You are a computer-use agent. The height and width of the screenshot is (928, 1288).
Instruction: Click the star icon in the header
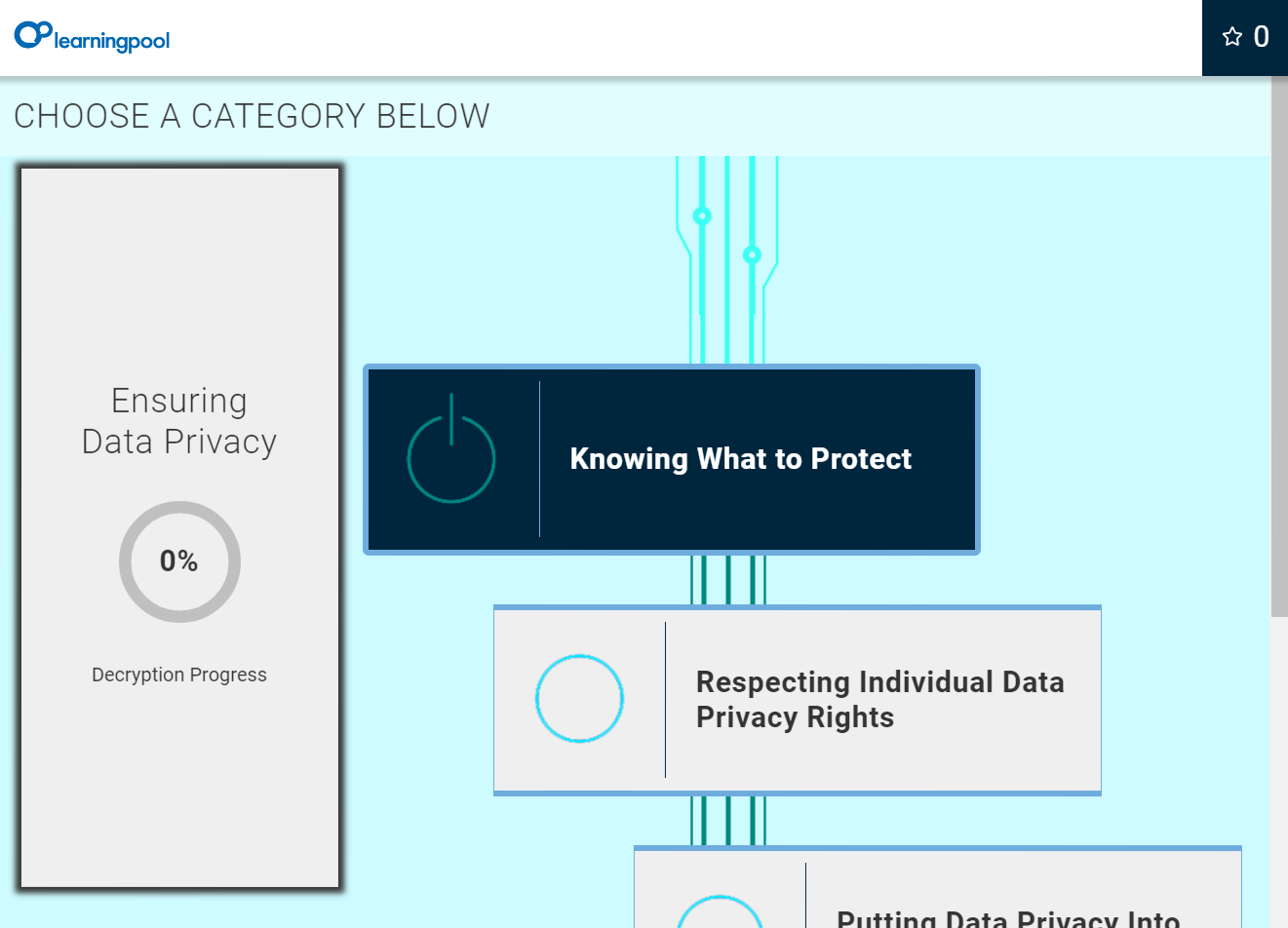[x=1232, y=37]
